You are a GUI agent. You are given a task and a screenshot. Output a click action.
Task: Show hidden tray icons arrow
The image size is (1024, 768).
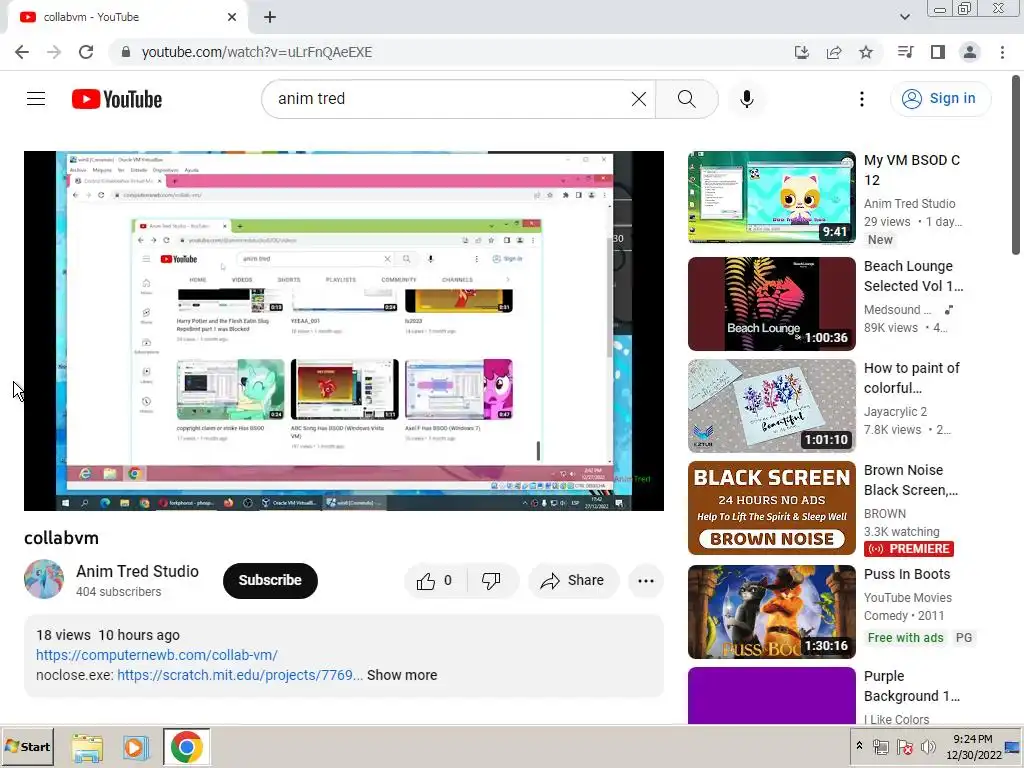[x=859, y=746]
